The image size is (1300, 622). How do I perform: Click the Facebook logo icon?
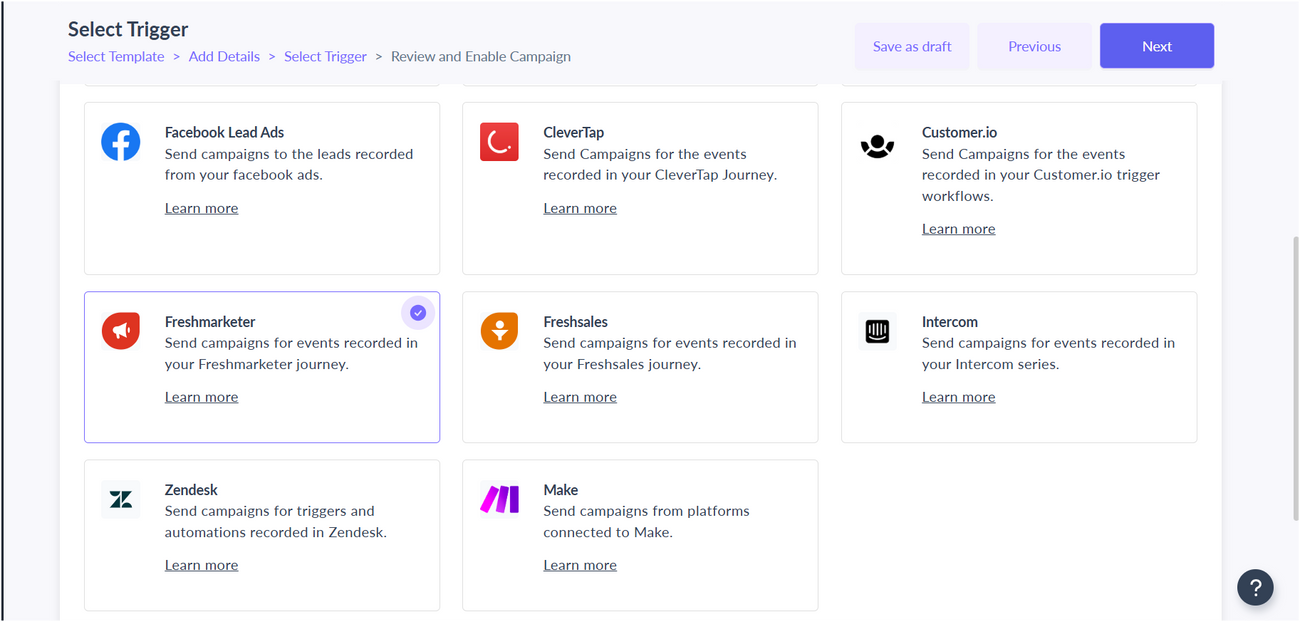[121, 142]
